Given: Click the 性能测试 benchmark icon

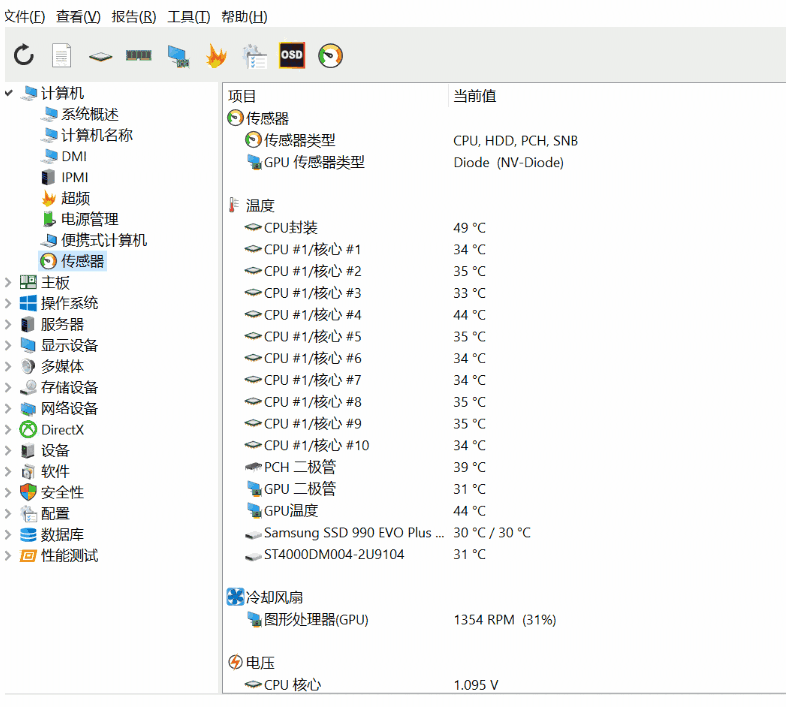Looking at the screenshot, I should pos(28,556).
